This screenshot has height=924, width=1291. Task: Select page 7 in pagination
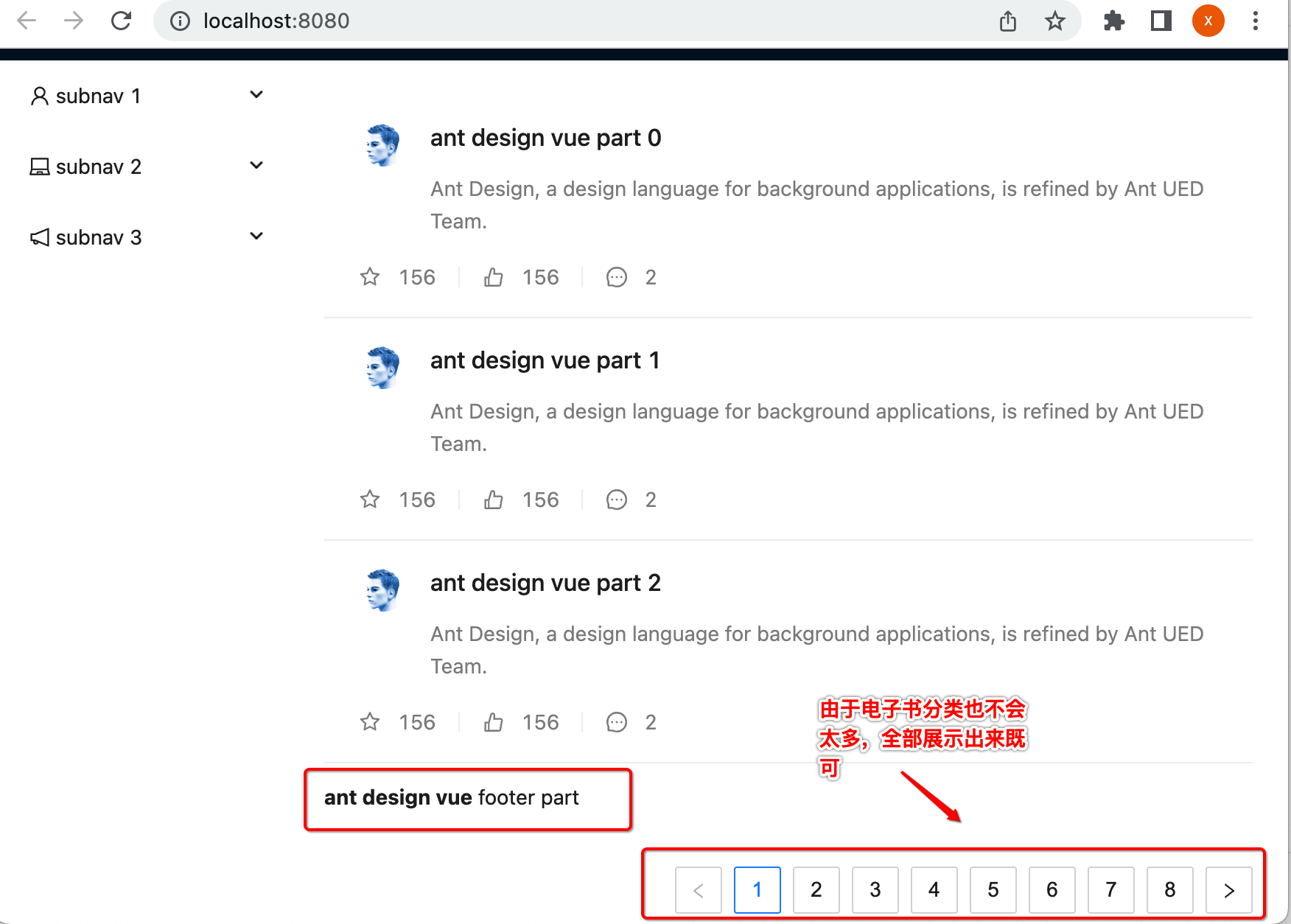point(1111,890)
